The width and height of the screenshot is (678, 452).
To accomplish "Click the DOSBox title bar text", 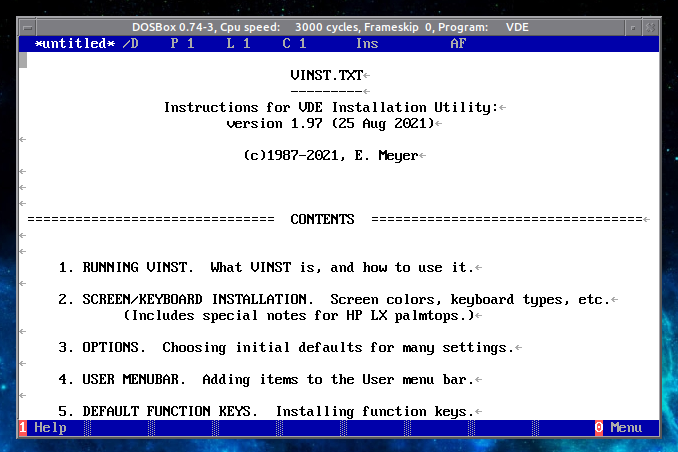I will [x=330, y=27].
